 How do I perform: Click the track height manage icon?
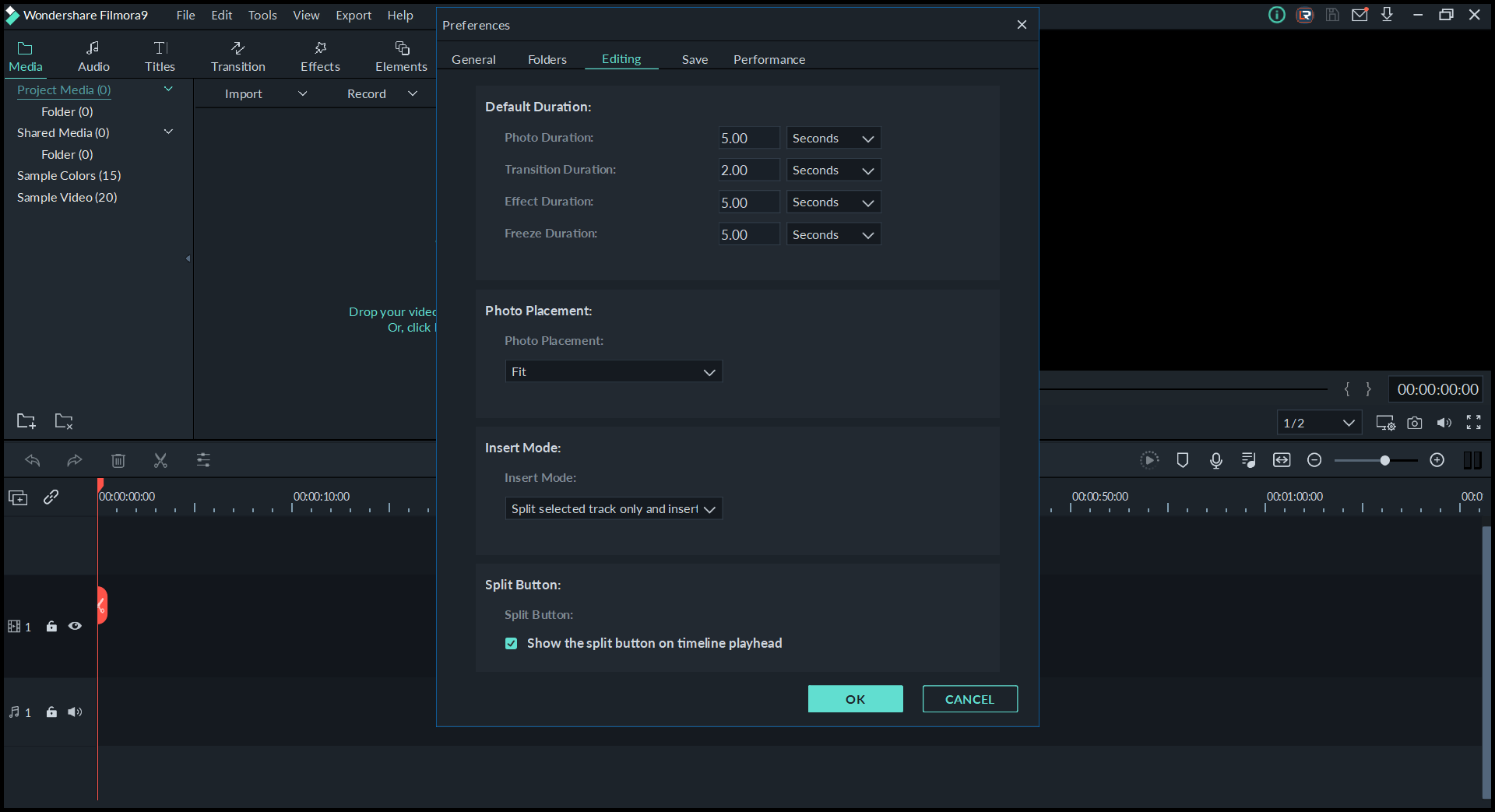1472,460
